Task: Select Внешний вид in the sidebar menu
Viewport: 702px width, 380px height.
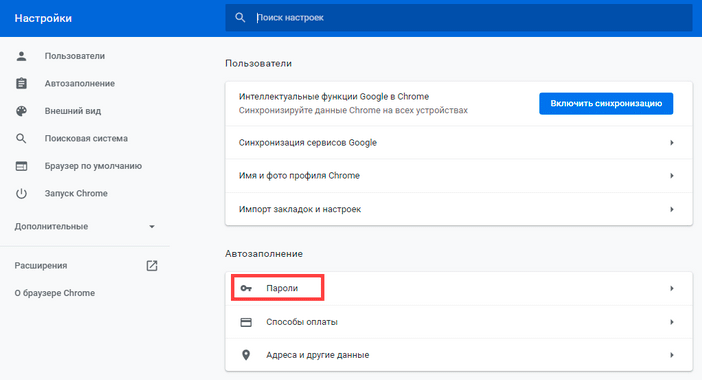Action: 73,111
